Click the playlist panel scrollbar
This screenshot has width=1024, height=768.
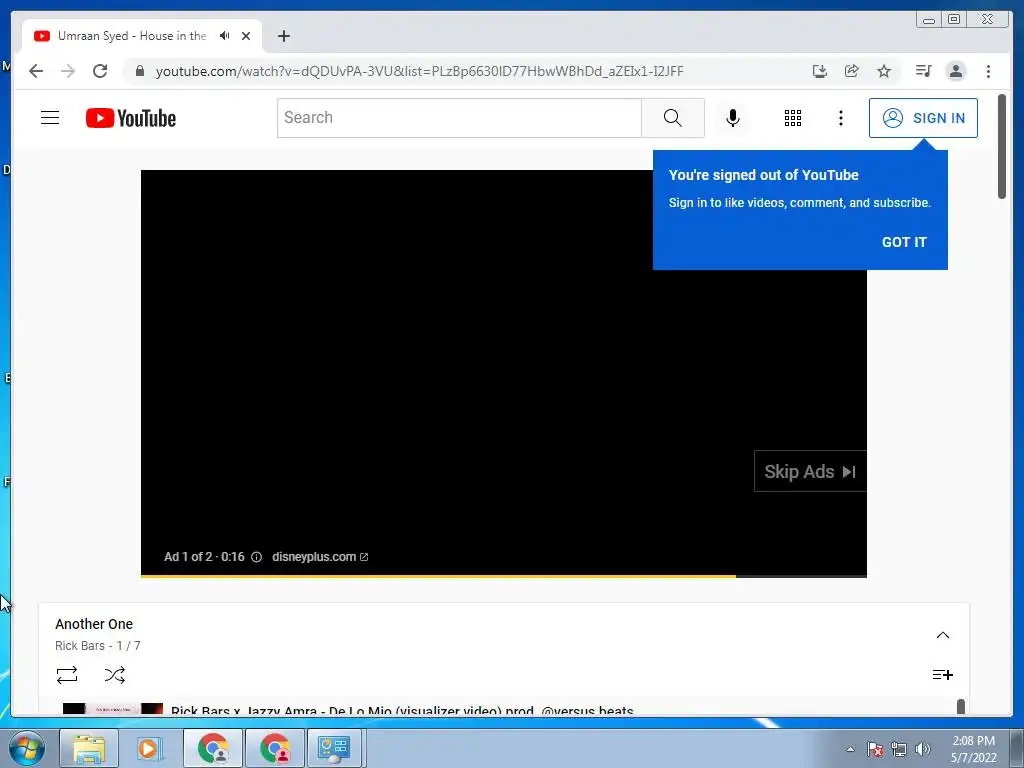960,706
